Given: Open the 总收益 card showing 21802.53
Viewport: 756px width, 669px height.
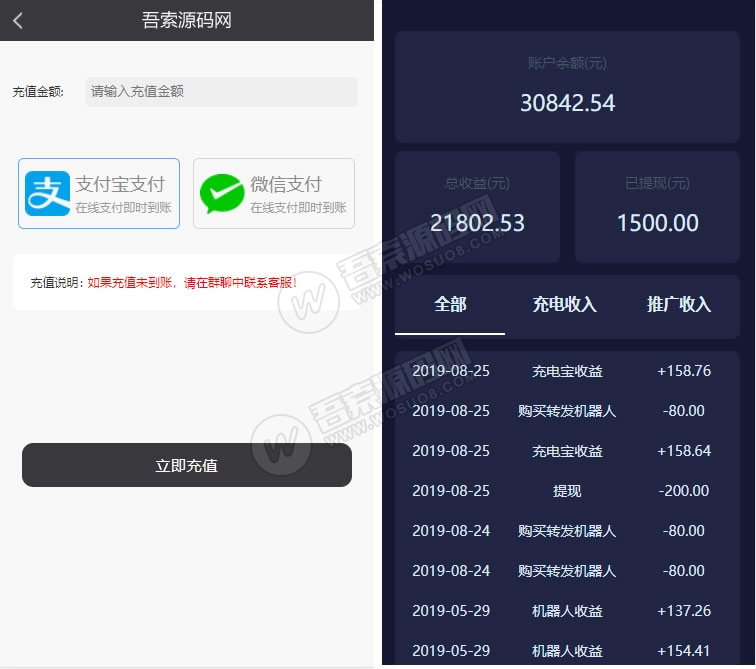Looking at the screenshot, I should 477,207.
